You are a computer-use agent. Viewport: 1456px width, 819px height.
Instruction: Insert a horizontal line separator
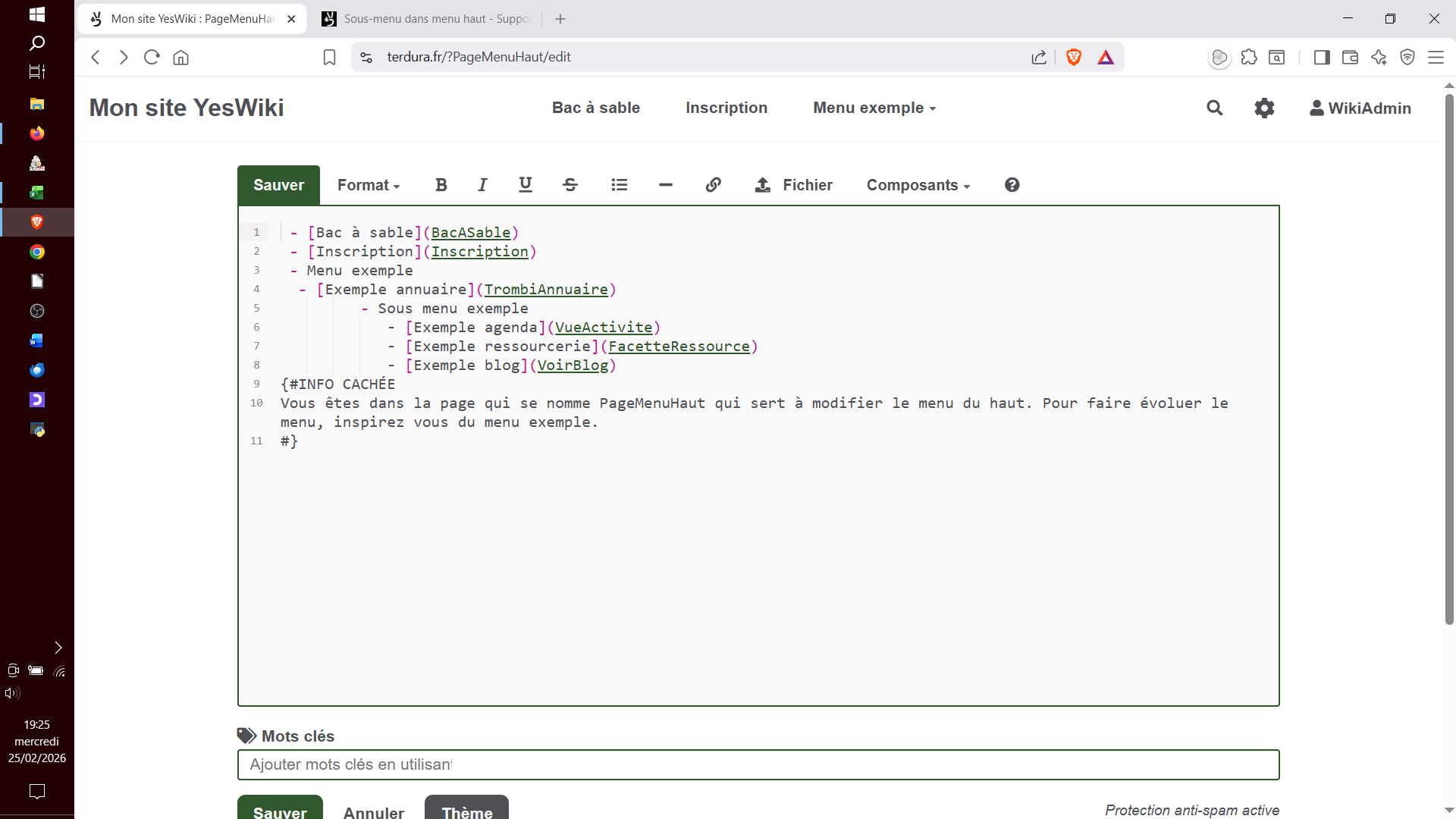tap(666, 185)
